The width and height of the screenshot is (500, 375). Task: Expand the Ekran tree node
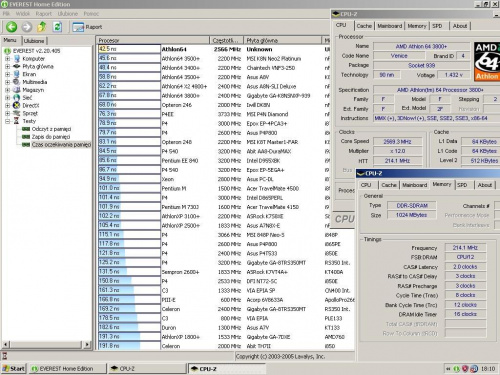(x=7, y=74)
